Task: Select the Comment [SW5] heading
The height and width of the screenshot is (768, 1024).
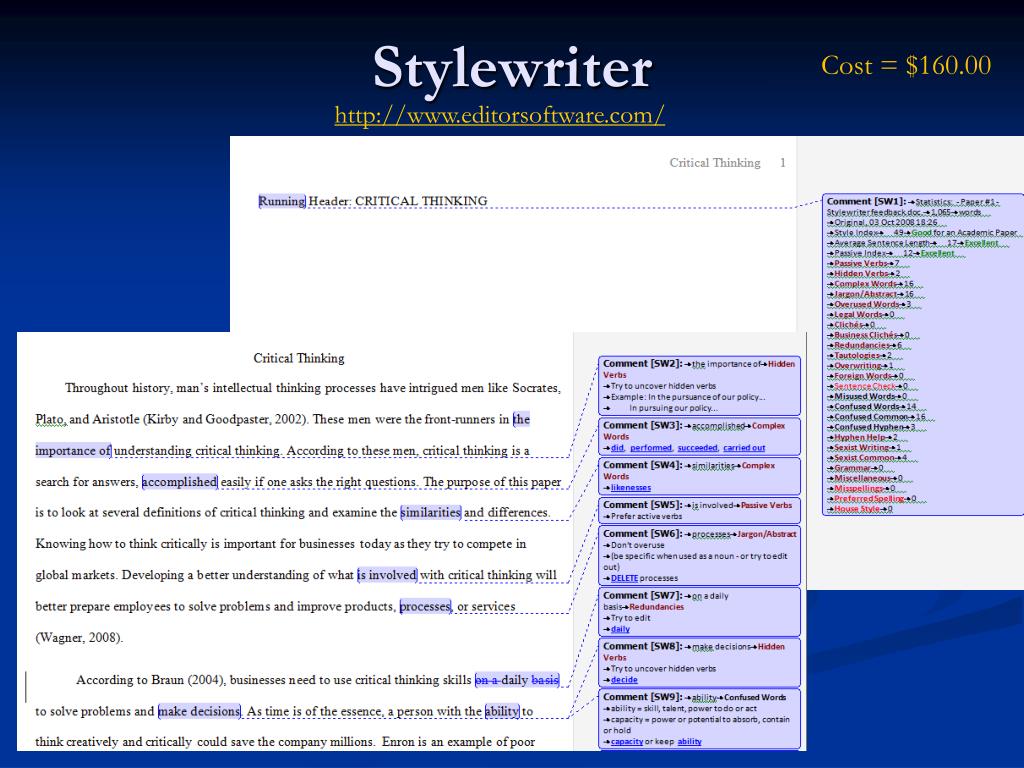Action: click(x=643, y=505)
